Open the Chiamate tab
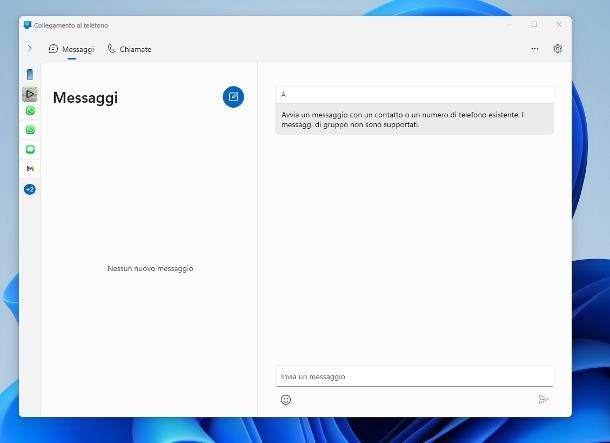 [129, 49]
